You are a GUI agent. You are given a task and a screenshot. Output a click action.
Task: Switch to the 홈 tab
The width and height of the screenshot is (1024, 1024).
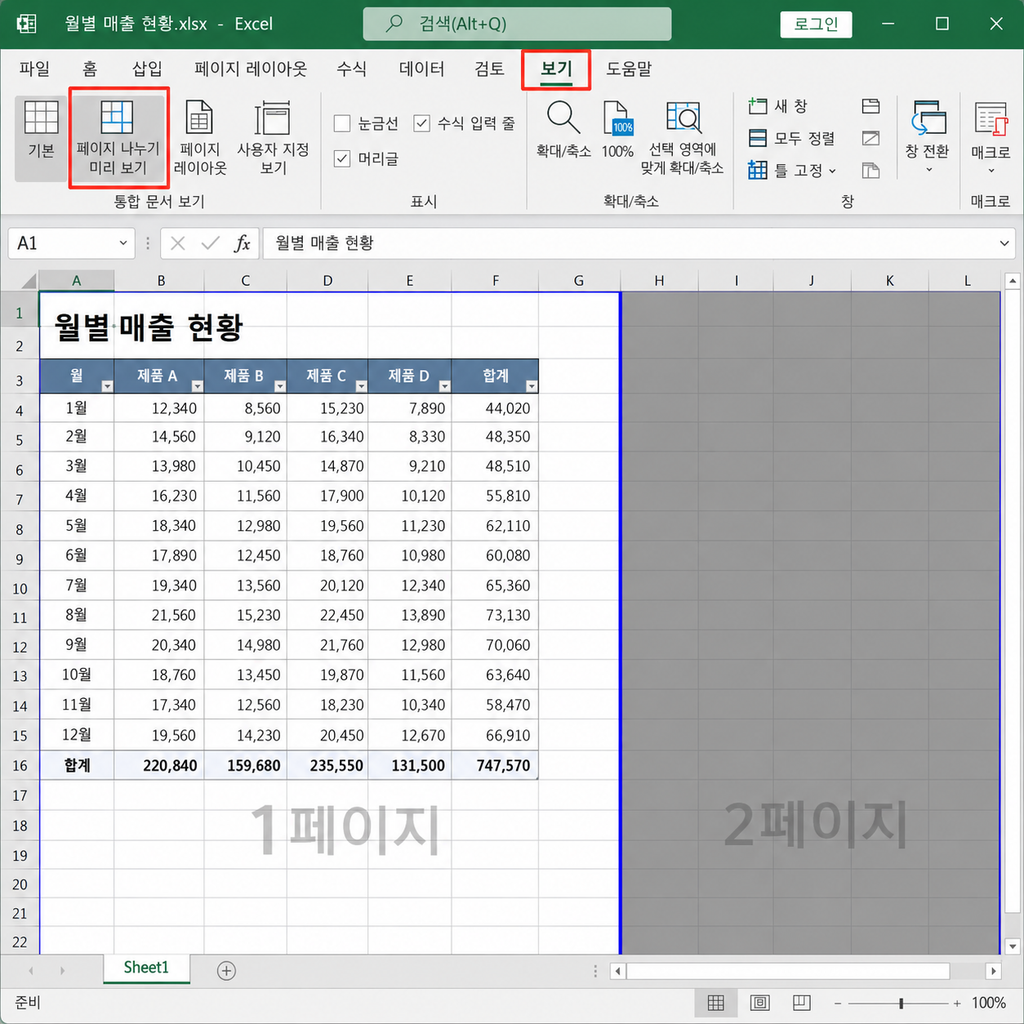click(x=89, y=69)
